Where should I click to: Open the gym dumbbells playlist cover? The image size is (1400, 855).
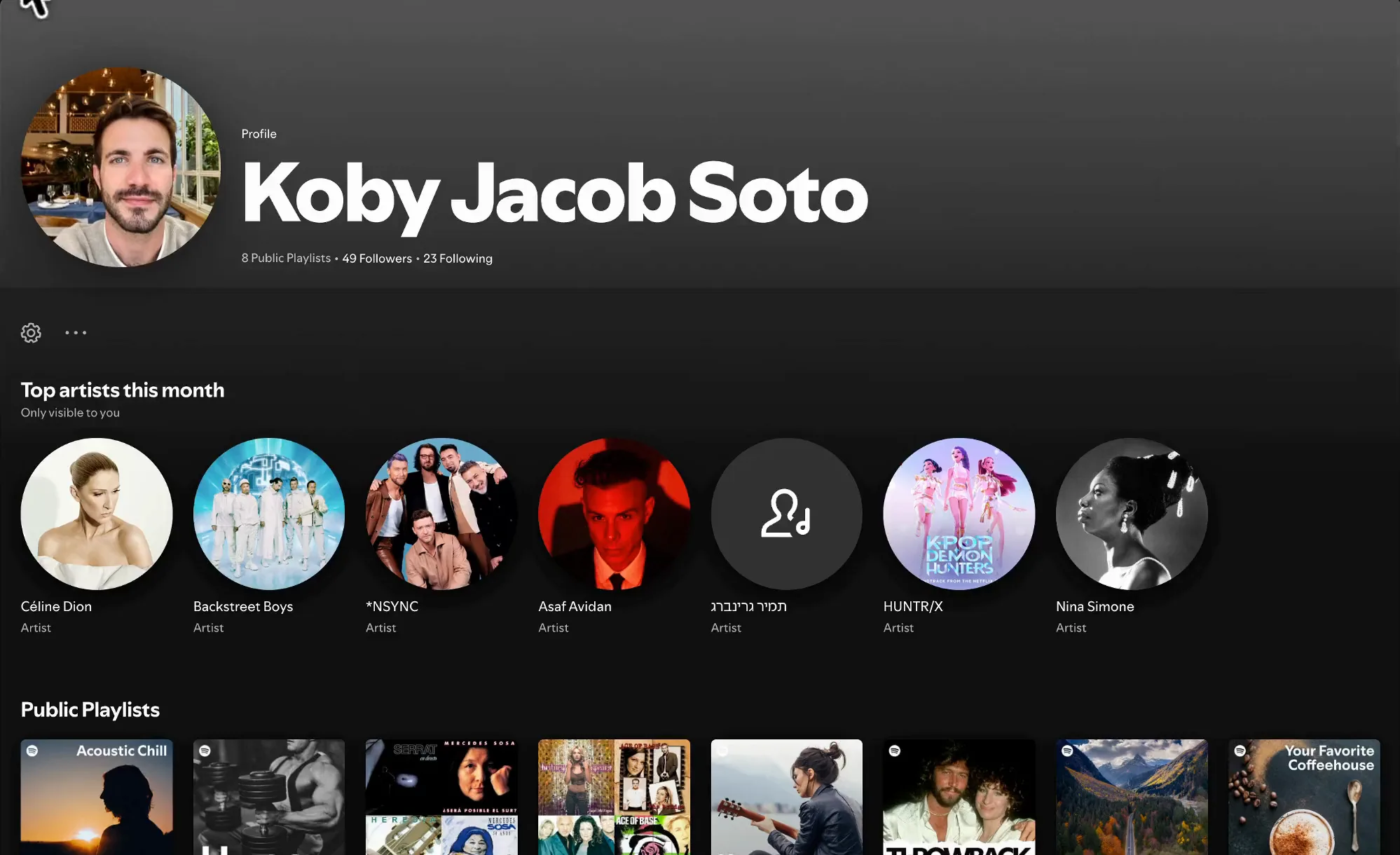click(x=269, y=798)
